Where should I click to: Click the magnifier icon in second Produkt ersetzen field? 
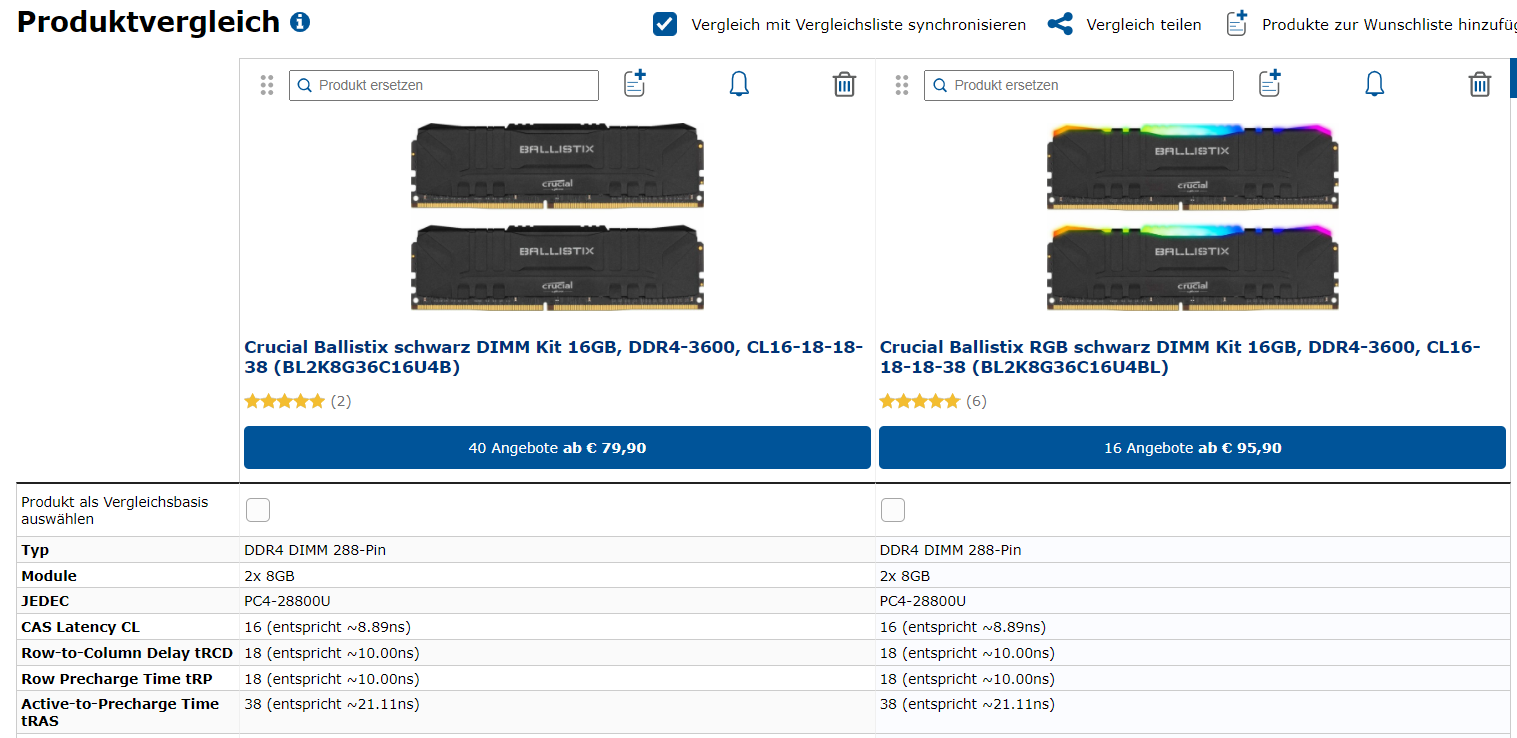pos(940,85)
